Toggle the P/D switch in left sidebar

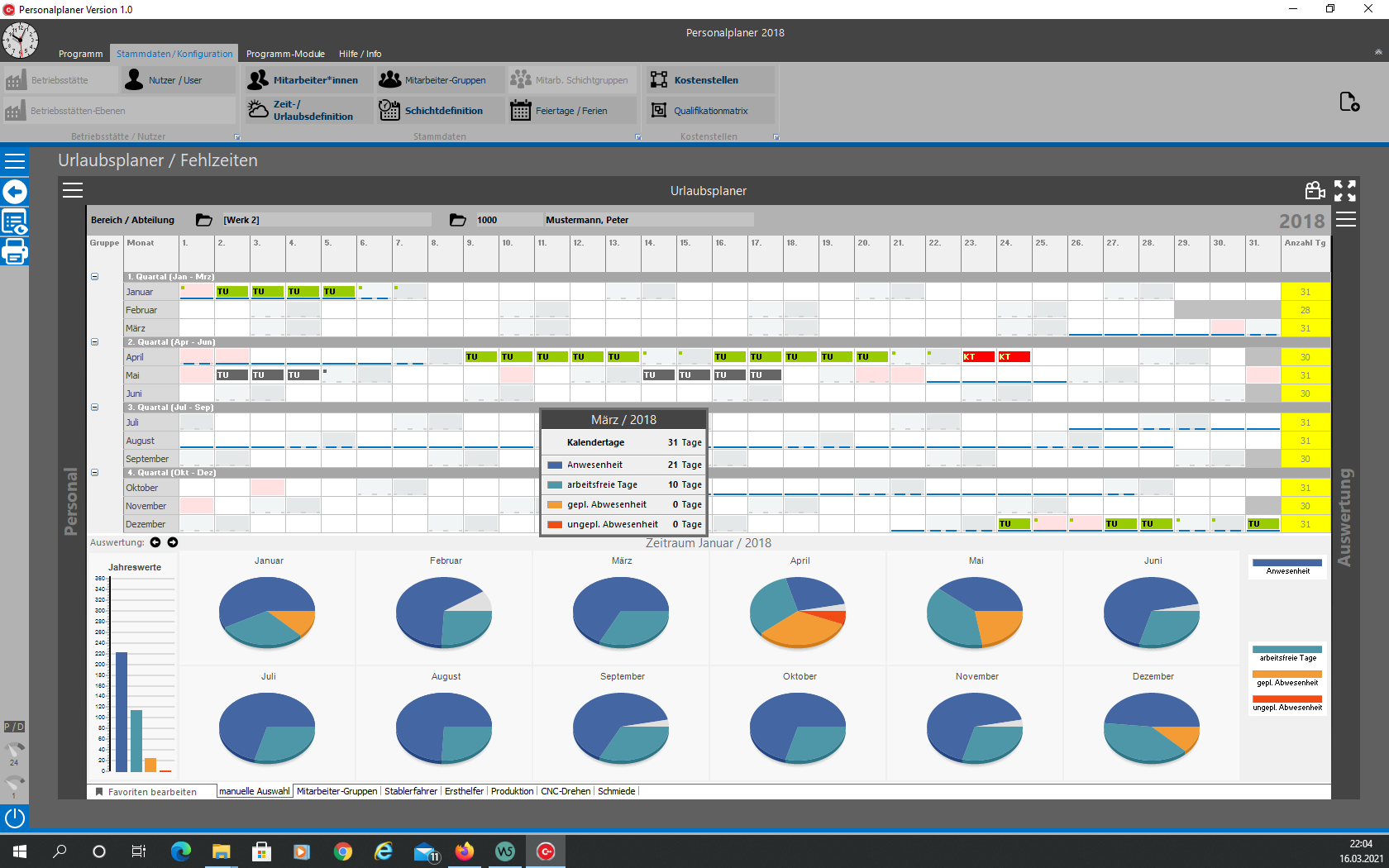(14, 727)
